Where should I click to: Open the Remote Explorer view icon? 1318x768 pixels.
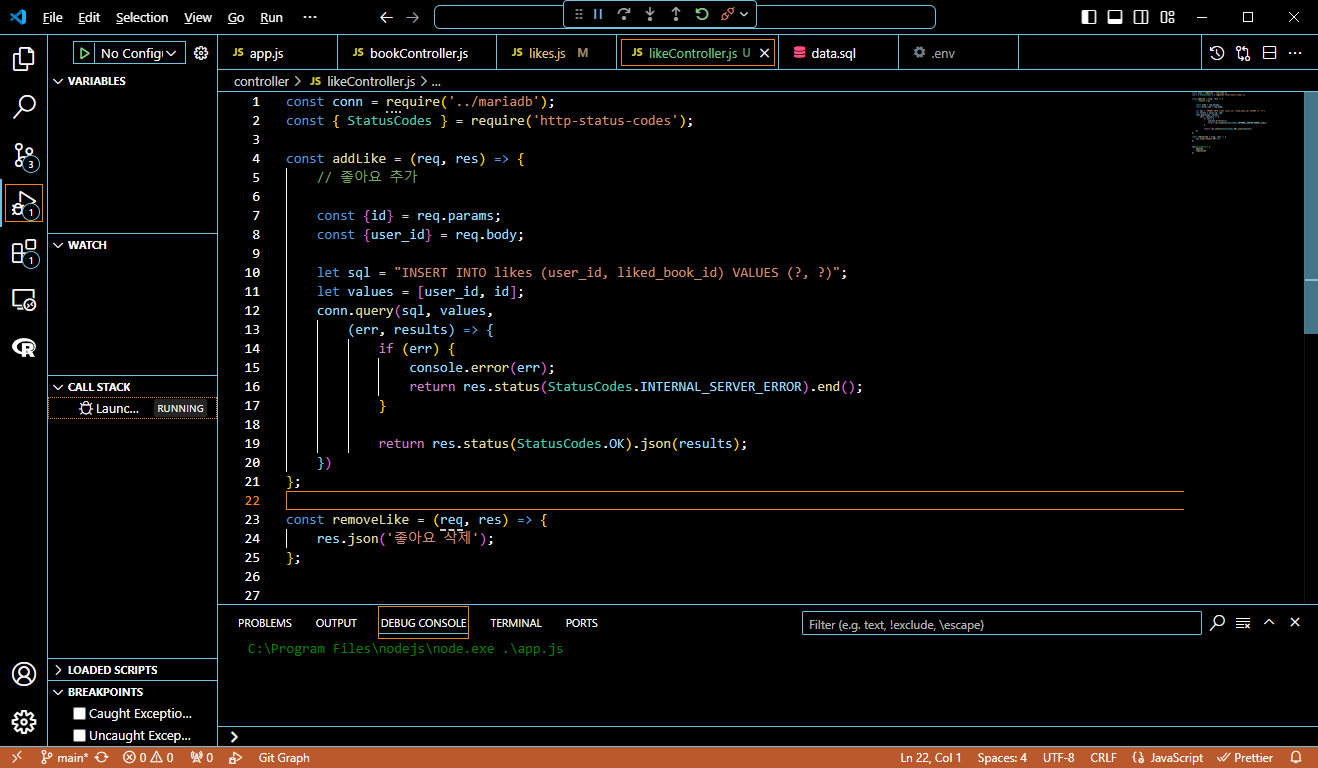(x=24, y=299)
